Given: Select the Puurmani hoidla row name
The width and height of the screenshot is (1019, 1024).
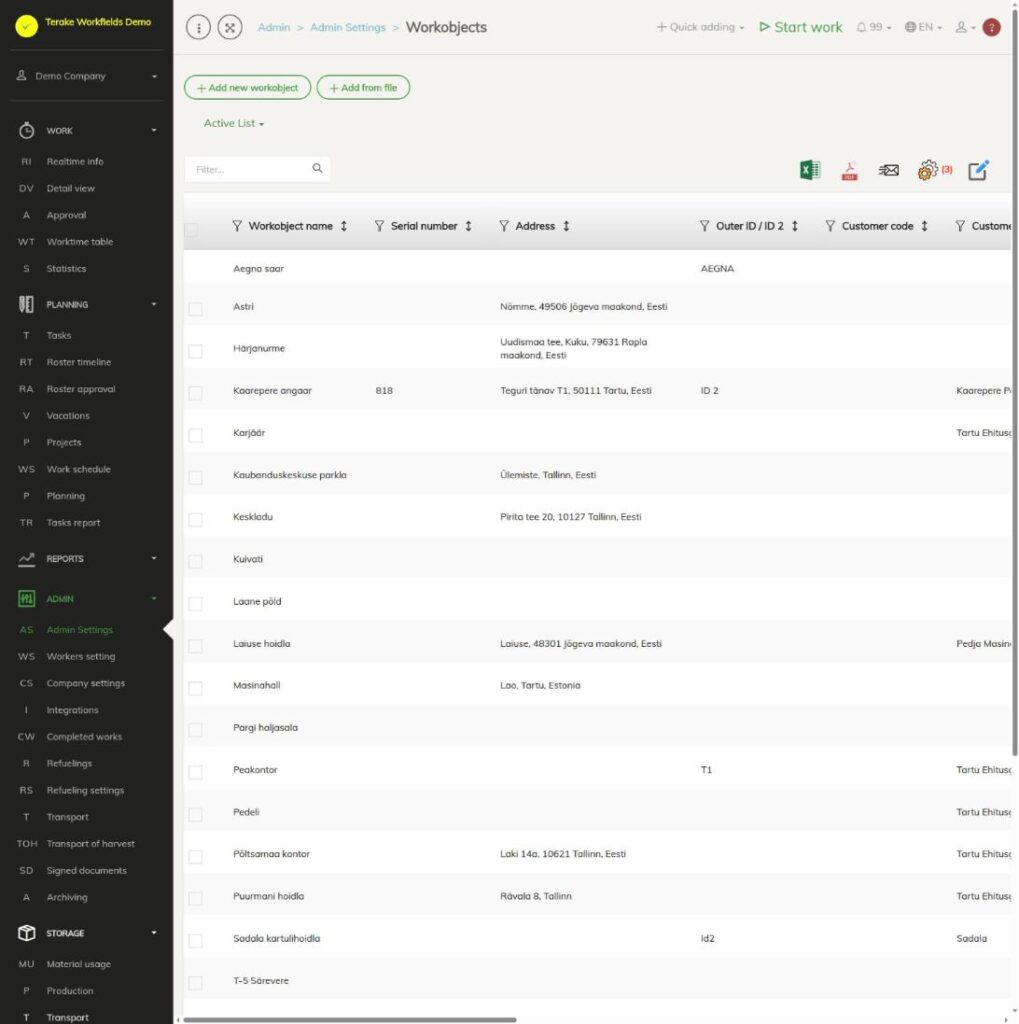Looking at the screenshot, I should pyautogui.click(x=268, y=896).
